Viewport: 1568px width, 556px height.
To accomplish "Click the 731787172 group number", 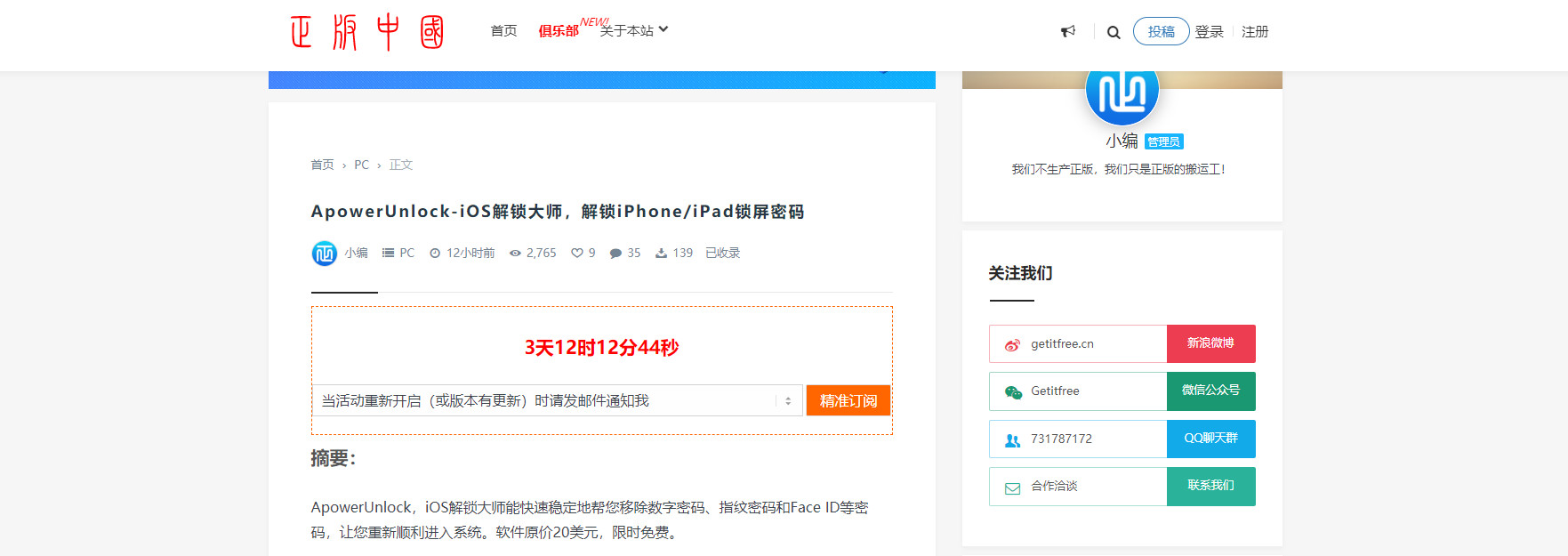I will (1061, 439).
